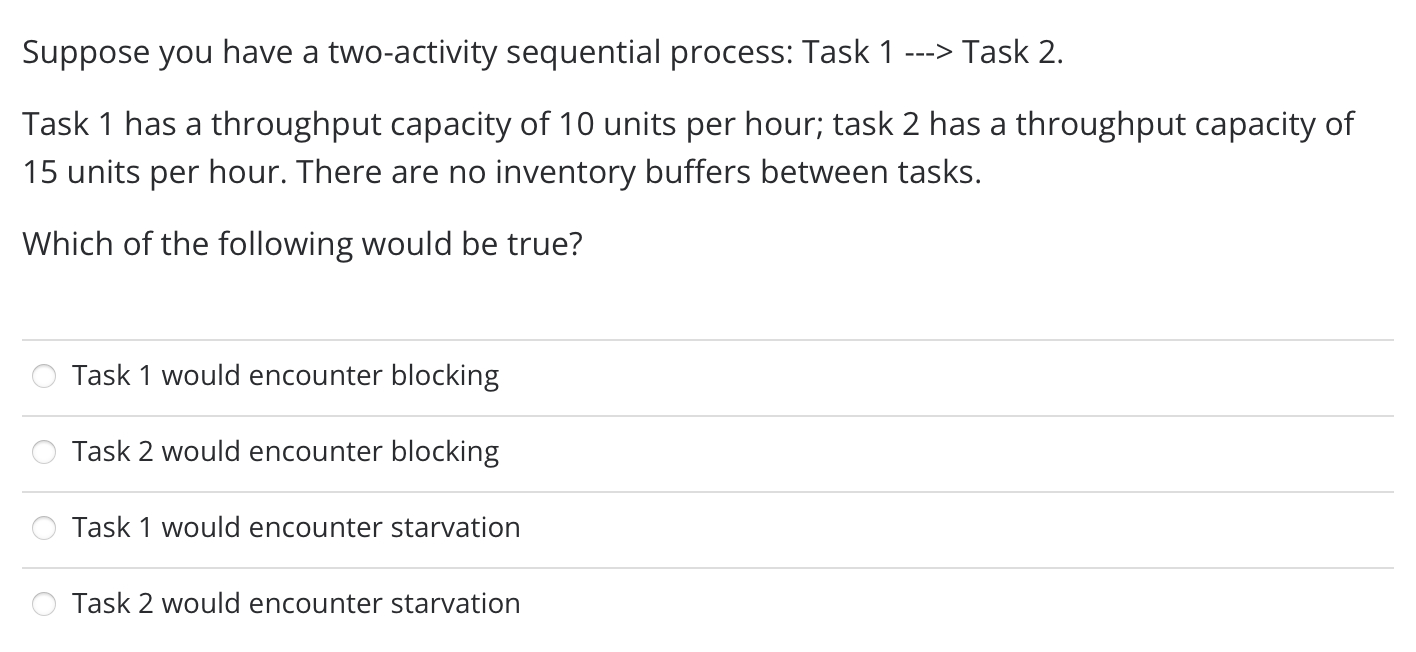The width and height of the screenshot is (1416, 652).
Task: Click the text 'Which of the following would be true?'
Action: pyautogui.click(x=303, y=243)
